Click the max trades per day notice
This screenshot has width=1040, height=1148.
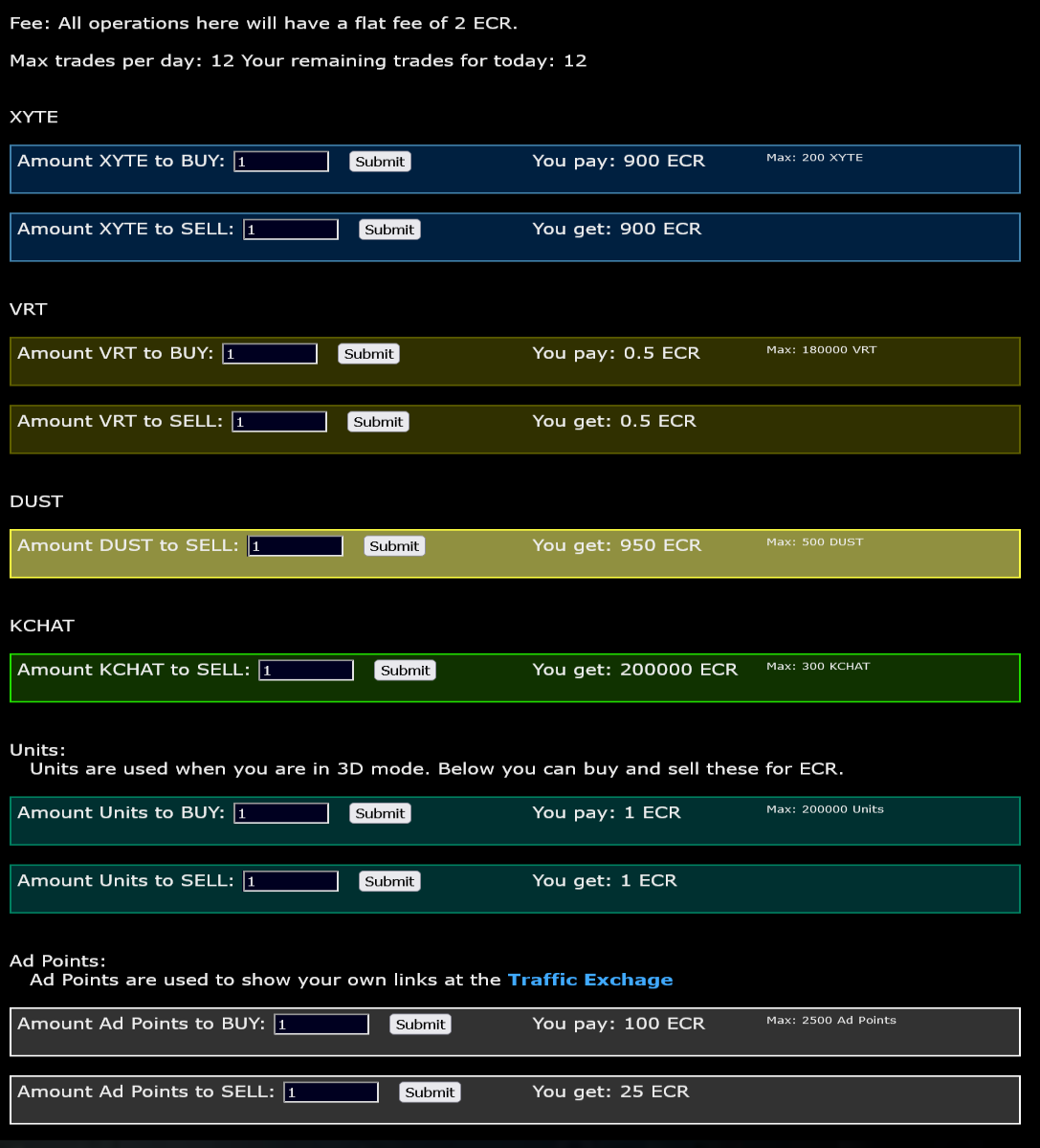[x=299, y=61]
